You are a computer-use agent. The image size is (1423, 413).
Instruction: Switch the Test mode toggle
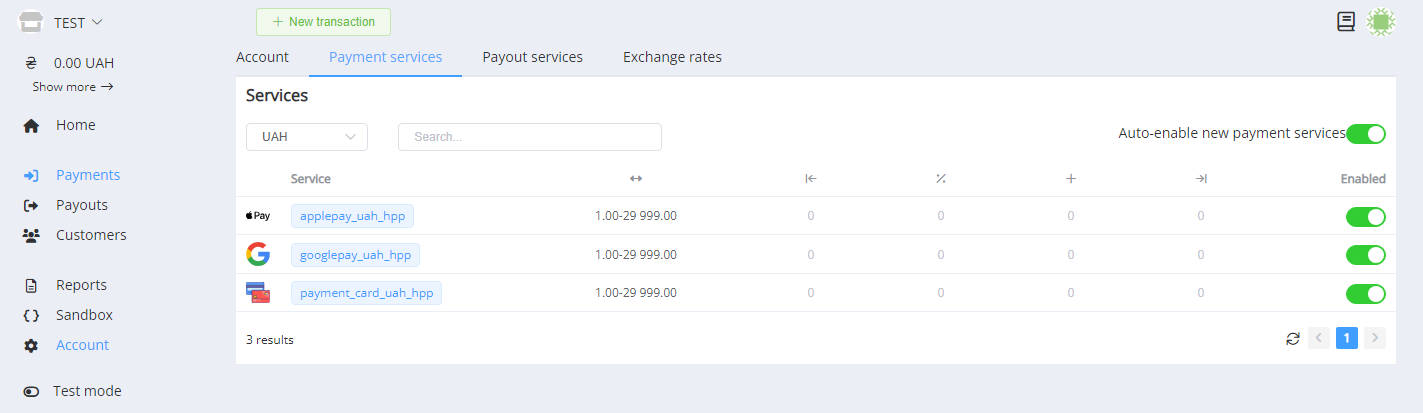(31, 391)
